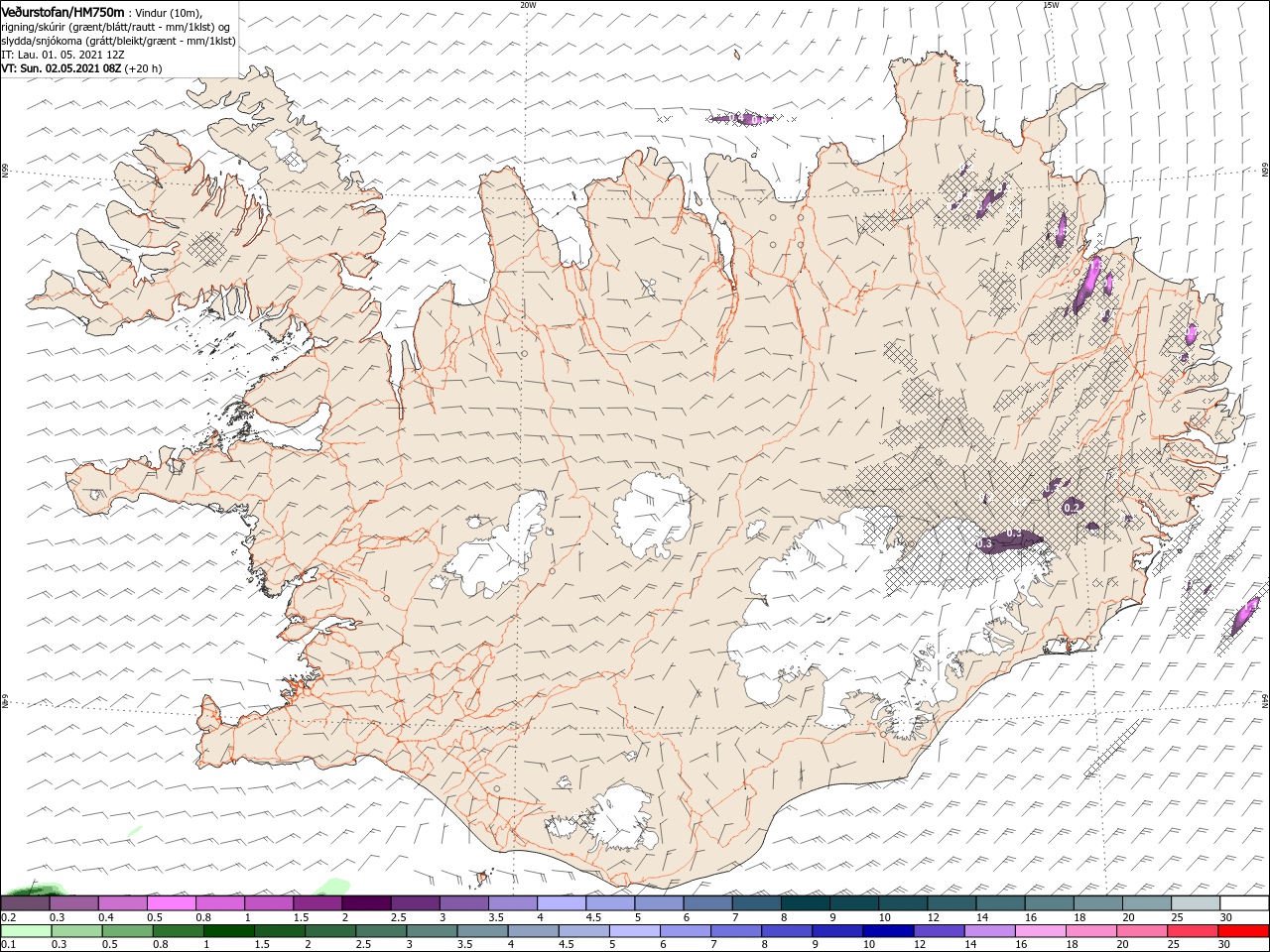Click the pink snow streak offshore southeast
1270x952 pixels.
click(x=1244, y=616)
